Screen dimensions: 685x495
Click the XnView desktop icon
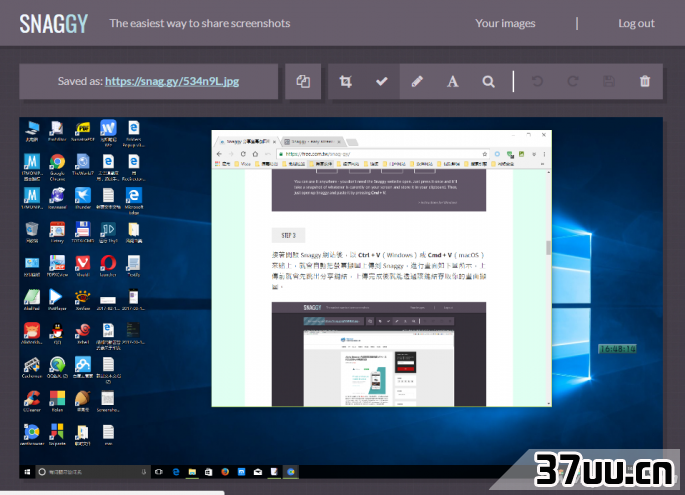(83, 299)
